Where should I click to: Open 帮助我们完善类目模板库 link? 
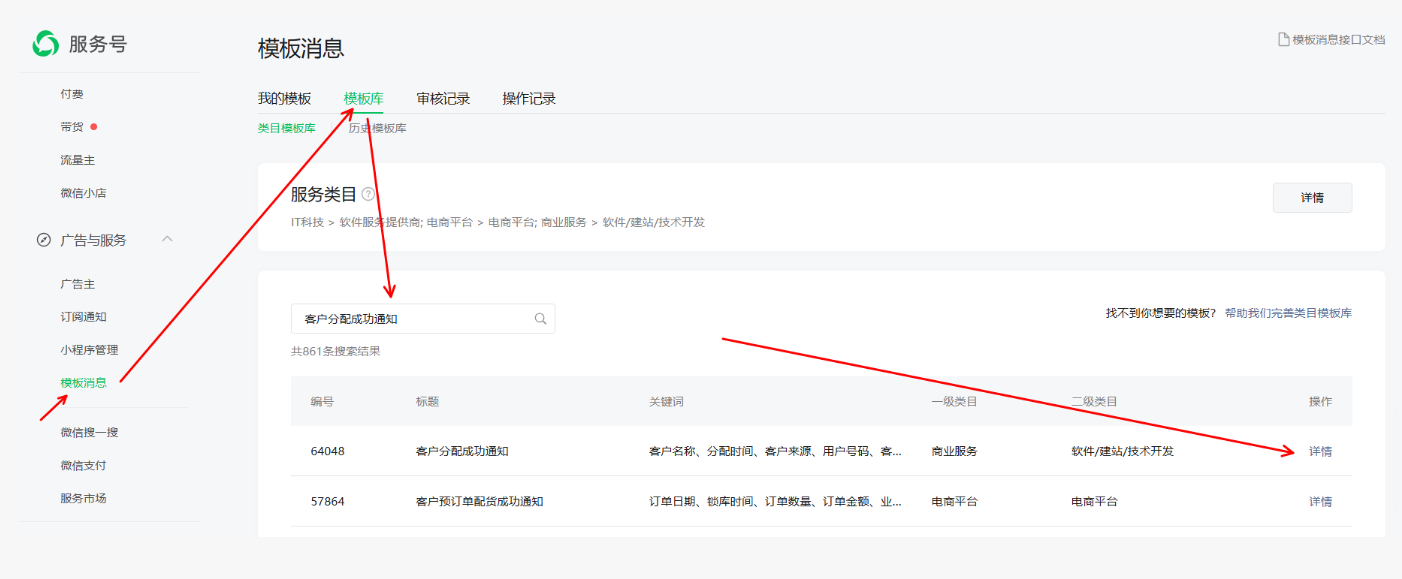(x=1288, y=313)
